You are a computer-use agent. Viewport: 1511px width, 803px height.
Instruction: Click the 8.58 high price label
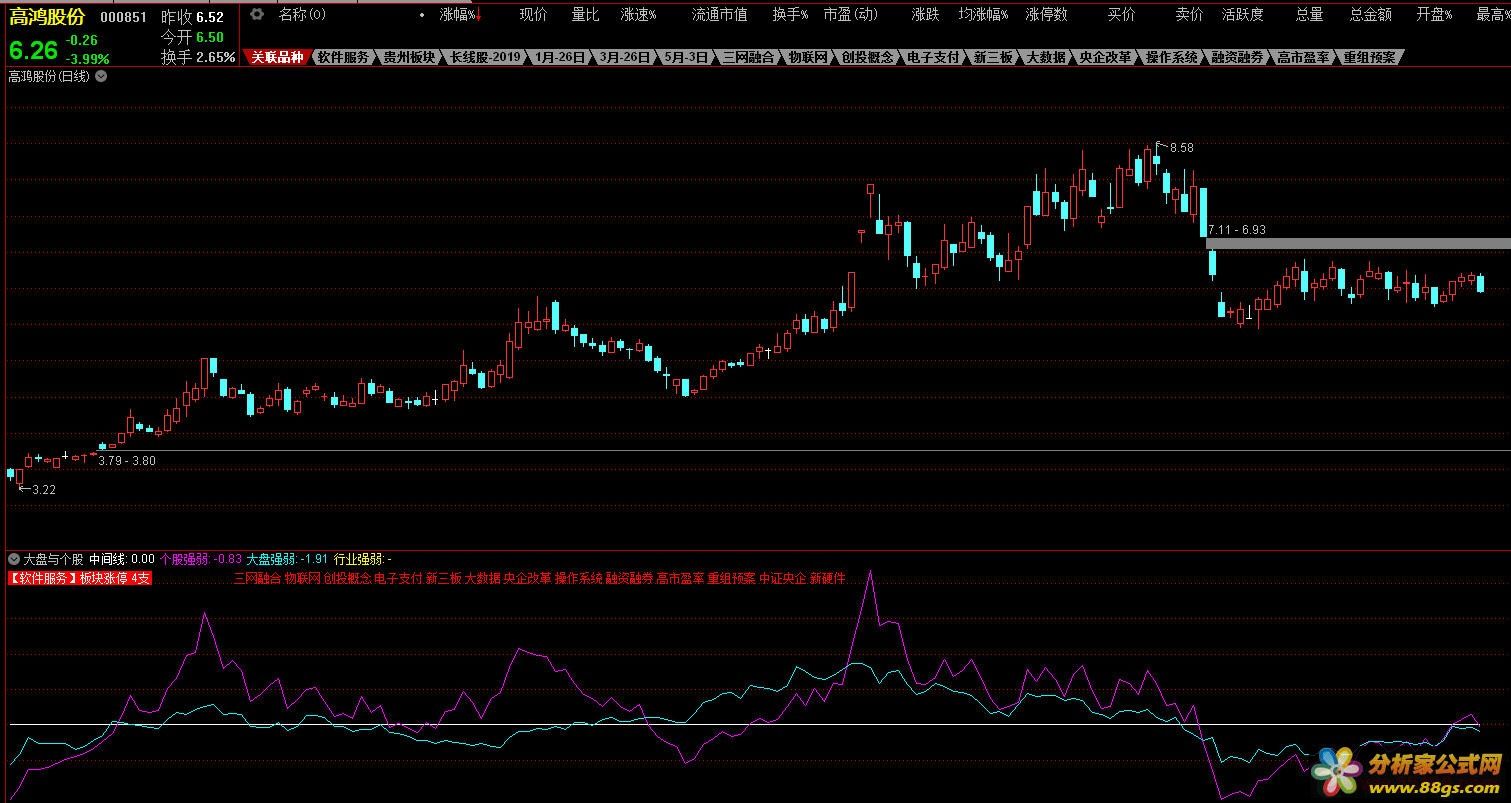point(1181,147)
